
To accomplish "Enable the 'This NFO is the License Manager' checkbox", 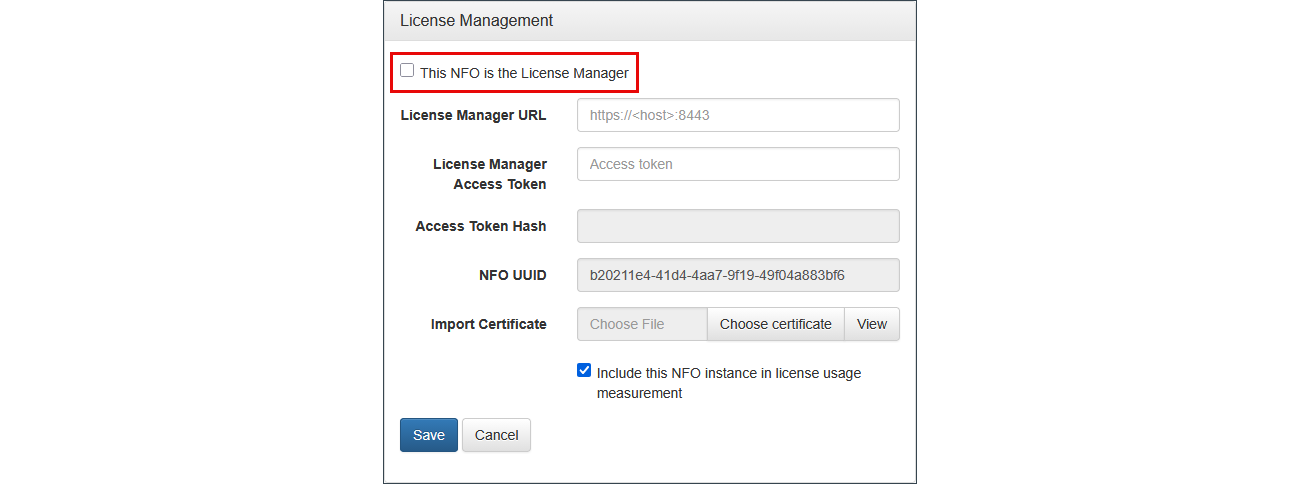I will (x=407, y=71).
